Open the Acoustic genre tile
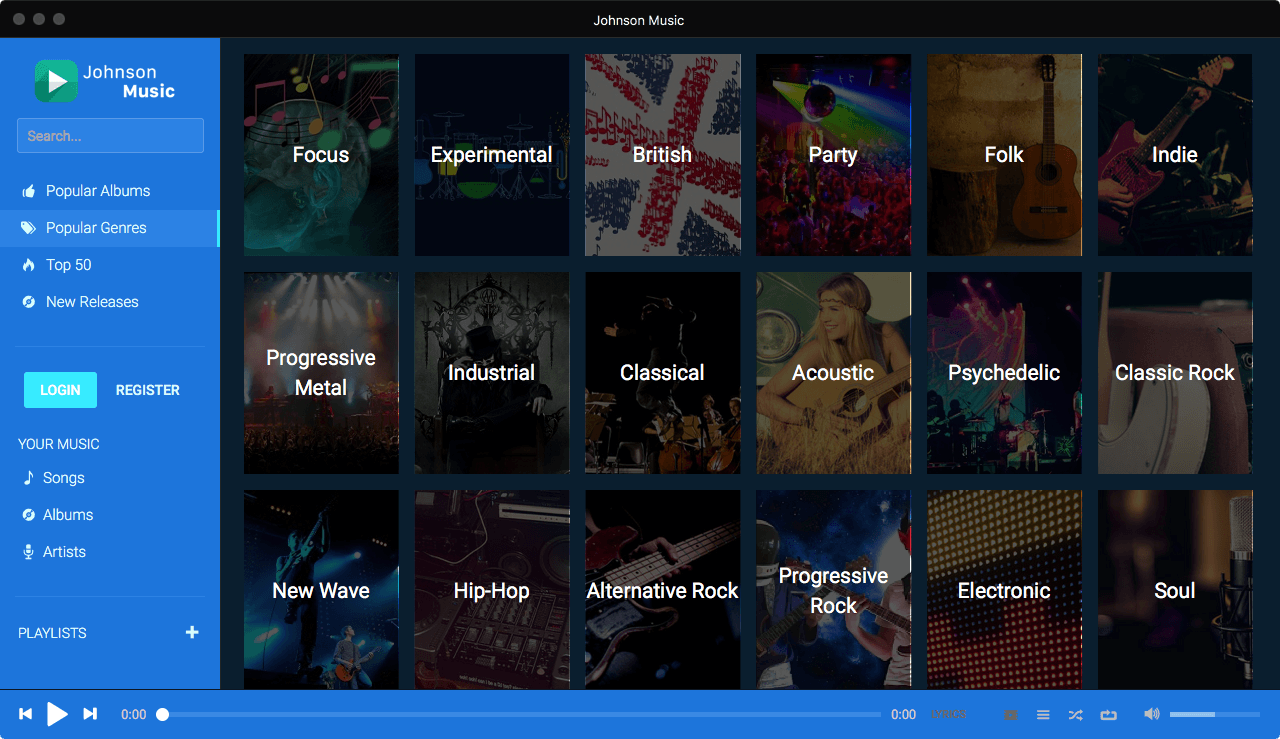This screenshot has height=739, width=1280. 833,373
